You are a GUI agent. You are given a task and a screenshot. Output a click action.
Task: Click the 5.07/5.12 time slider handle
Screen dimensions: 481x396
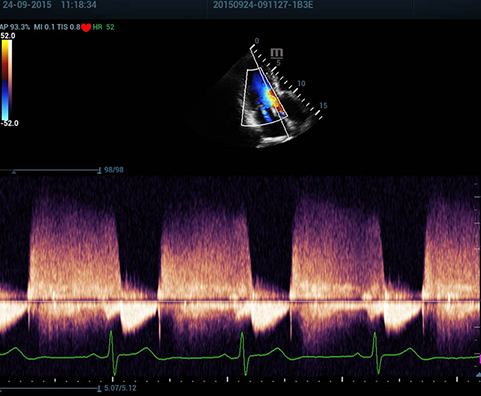tap(99, 388)
